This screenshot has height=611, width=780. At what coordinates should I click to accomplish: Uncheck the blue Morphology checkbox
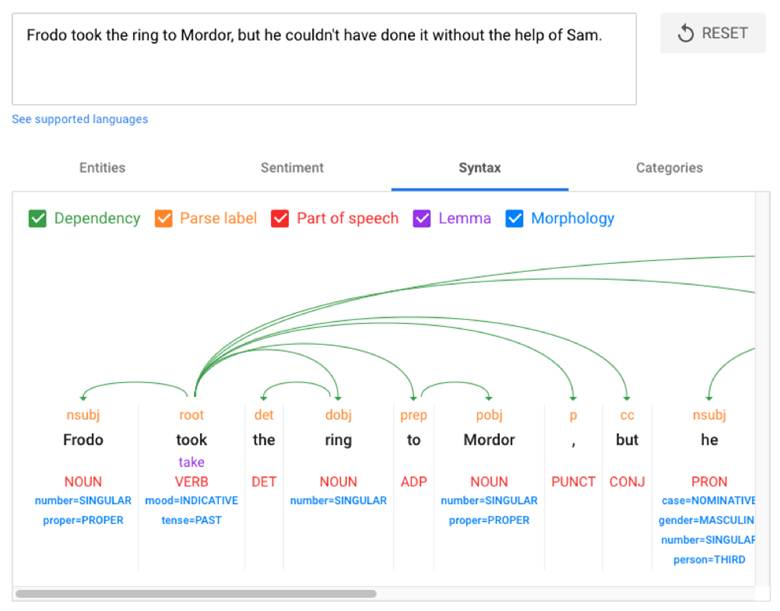click(514, 218)
